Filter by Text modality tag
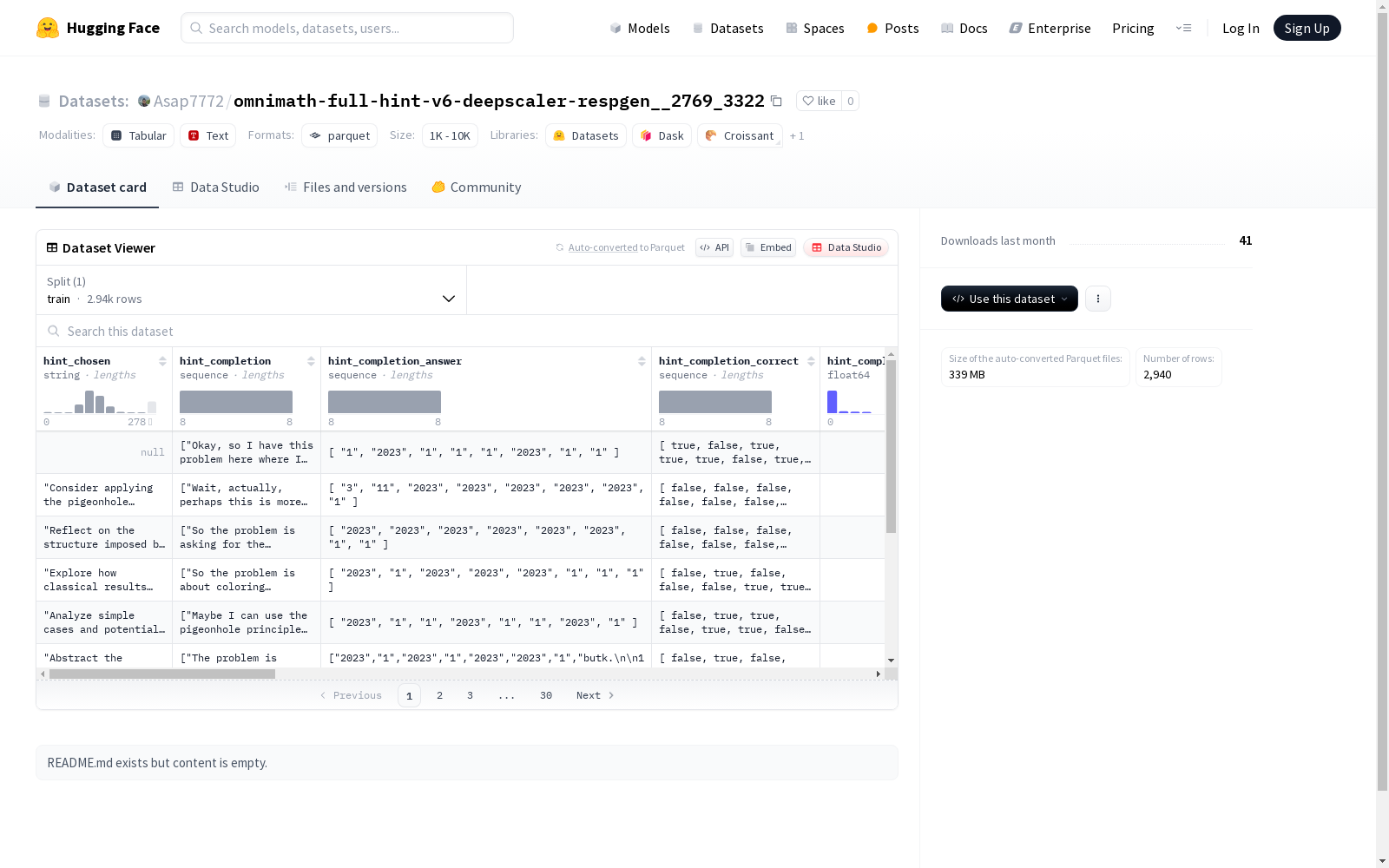The width and height of the screenshot is (1389, 868). coord(207,135)
